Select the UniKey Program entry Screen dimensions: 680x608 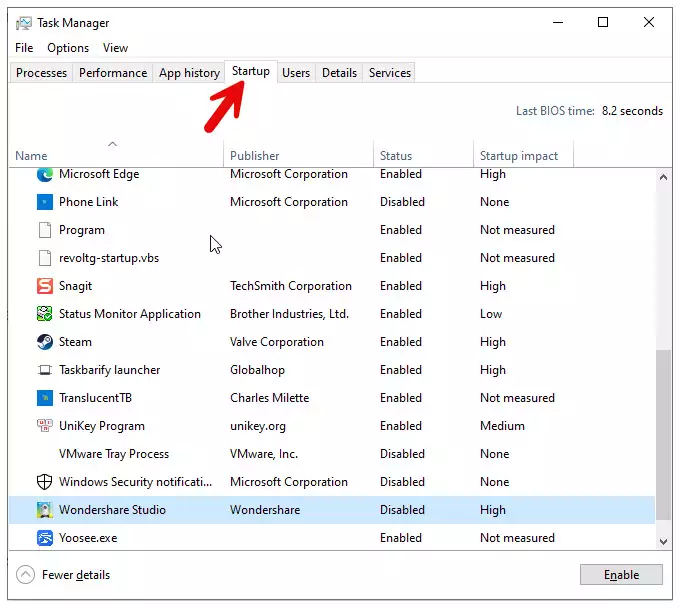102,426
